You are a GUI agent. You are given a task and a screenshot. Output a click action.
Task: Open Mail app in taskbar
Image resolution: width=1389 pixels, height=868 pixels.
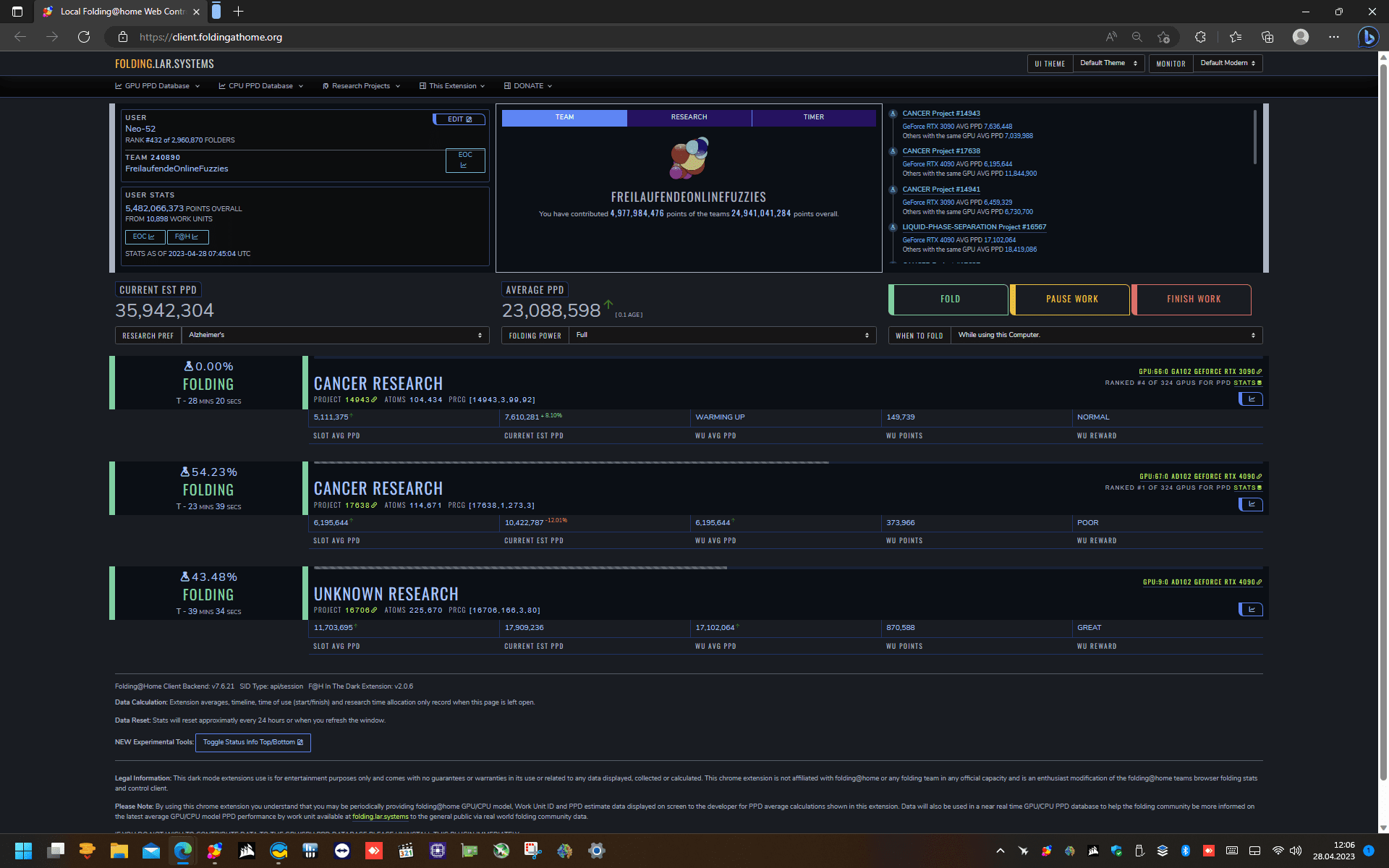[151, 851]
